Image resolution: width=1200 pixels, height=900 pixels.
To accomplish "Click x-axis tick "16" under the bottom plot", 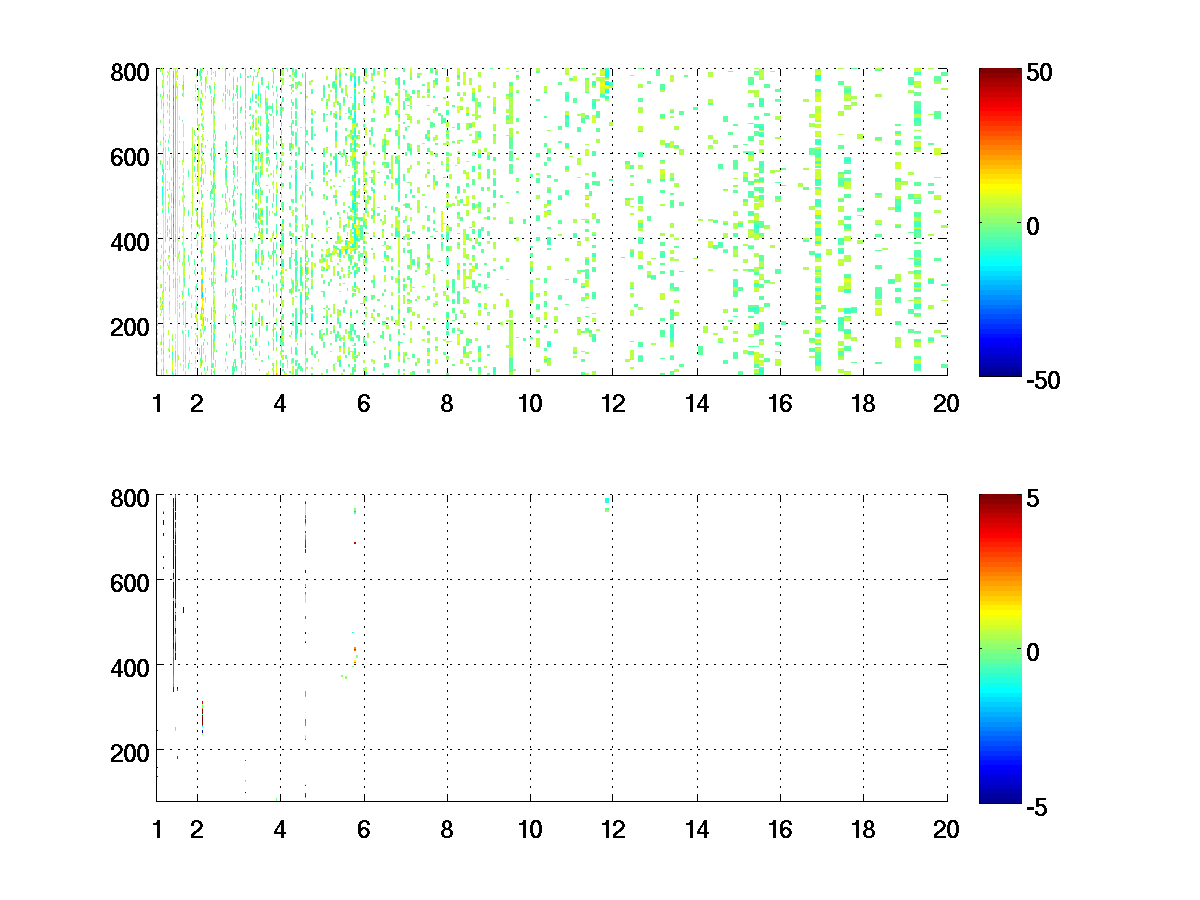I will [x=780, y=829].
